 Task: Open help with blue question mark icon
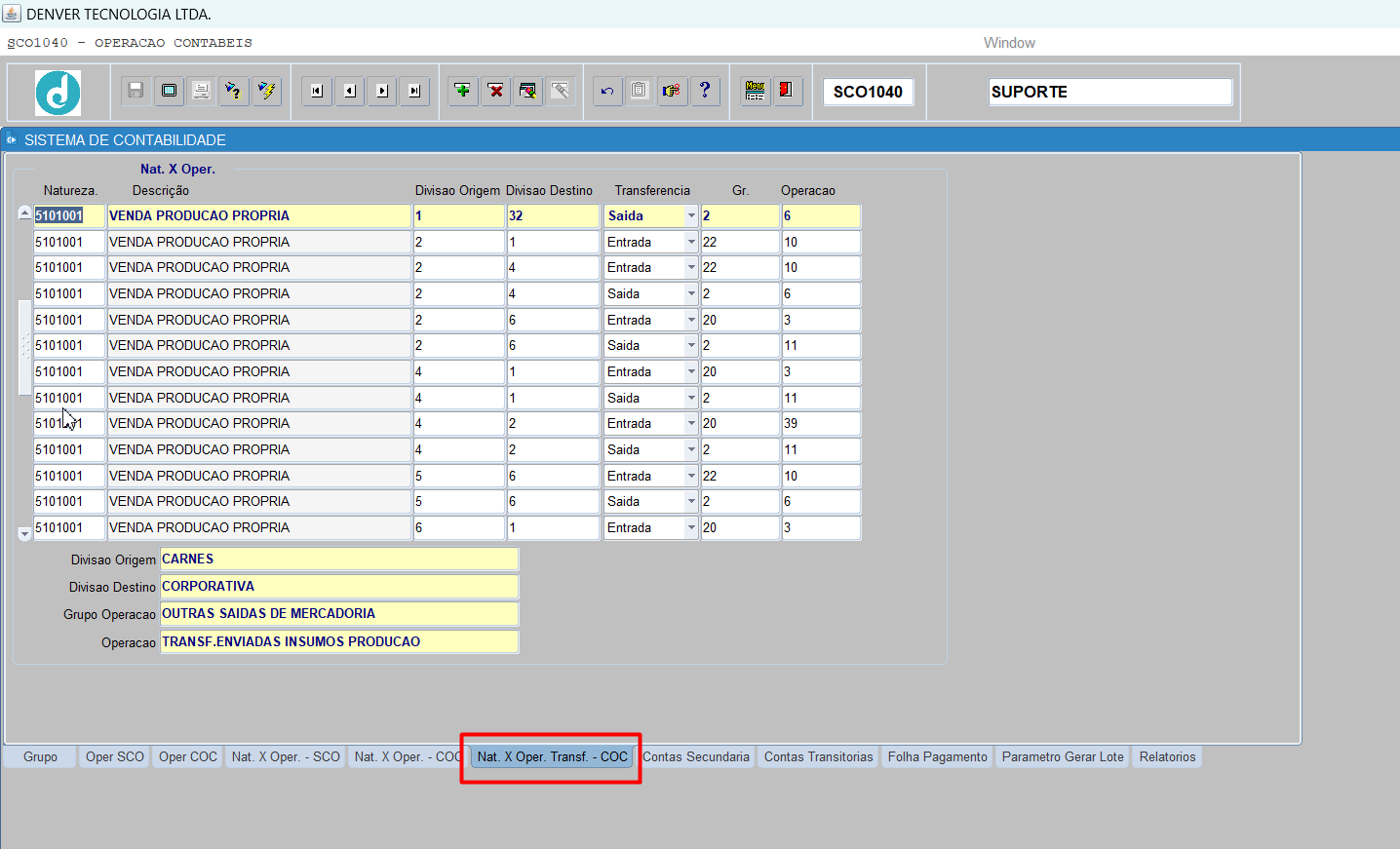[705, 91]
